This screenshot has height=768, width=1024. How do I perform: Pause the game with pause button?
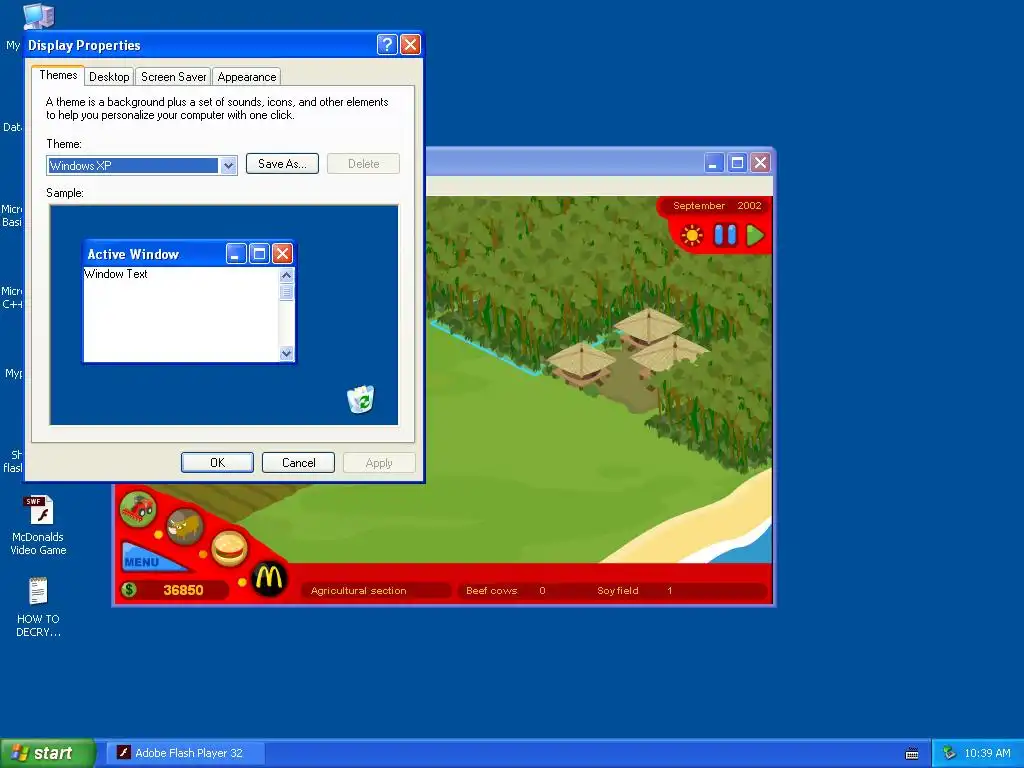[x=725, y=235]
